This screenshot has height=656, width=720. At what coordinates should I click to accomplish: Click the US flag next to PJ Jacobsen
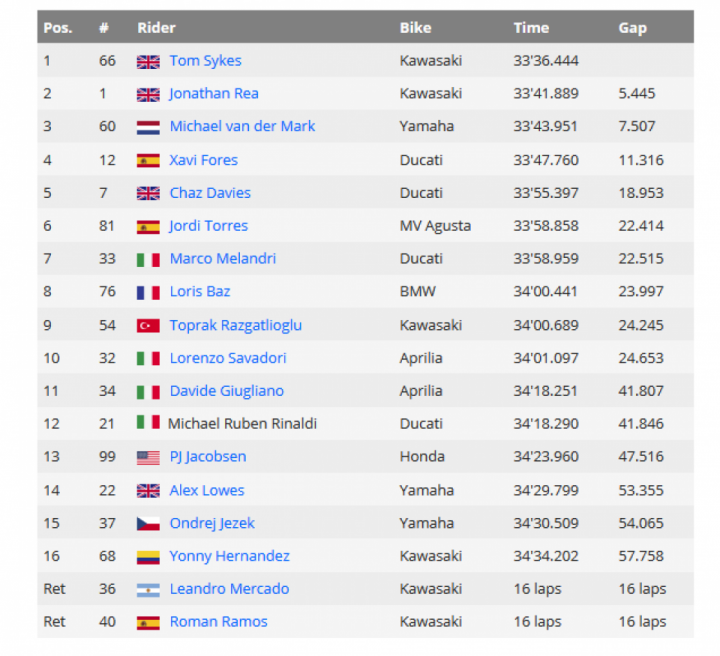pyautogui.click(x=148, y=458)
